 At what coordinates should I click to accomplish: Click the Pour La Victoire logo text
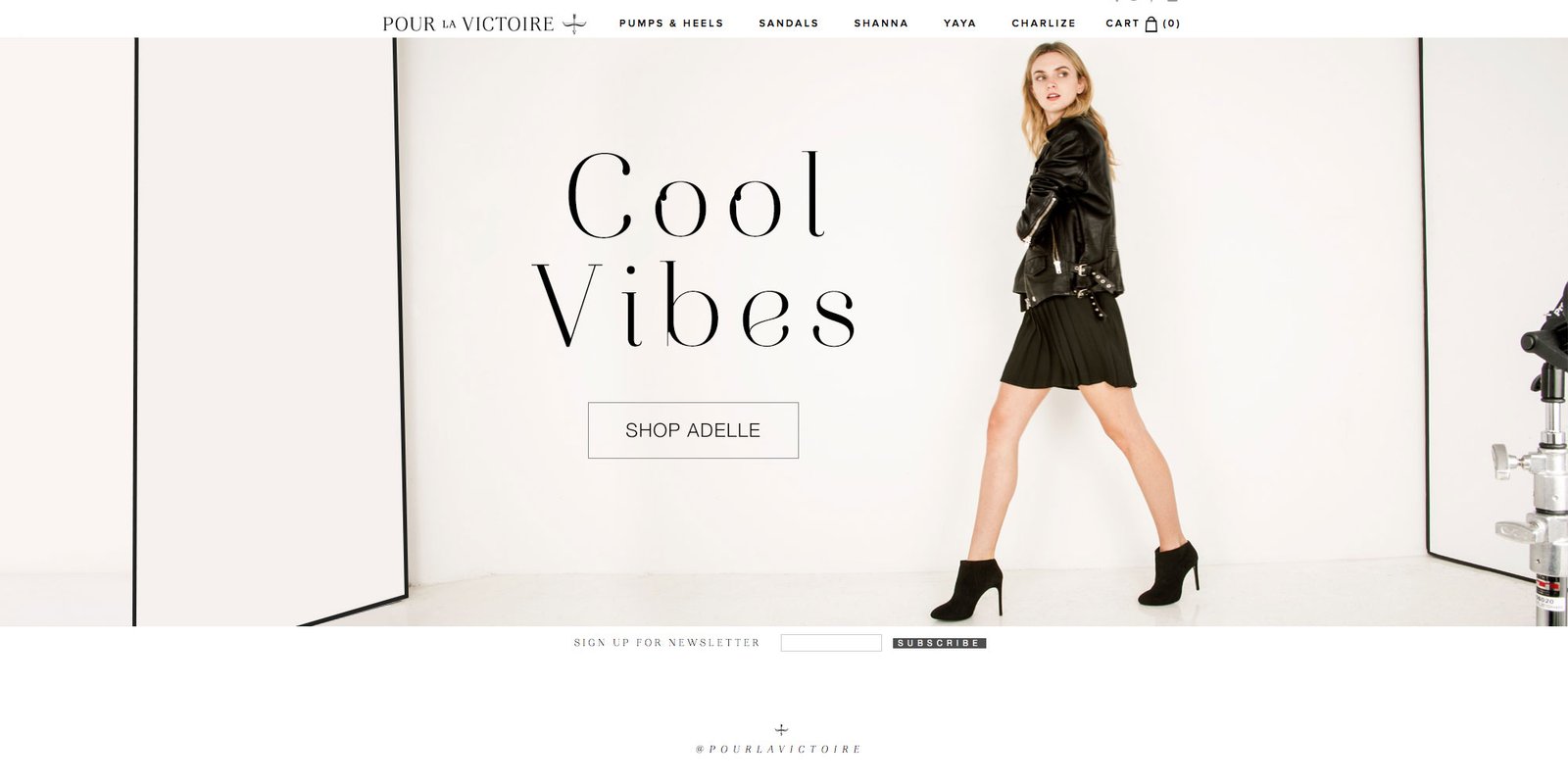pos(468,24)
